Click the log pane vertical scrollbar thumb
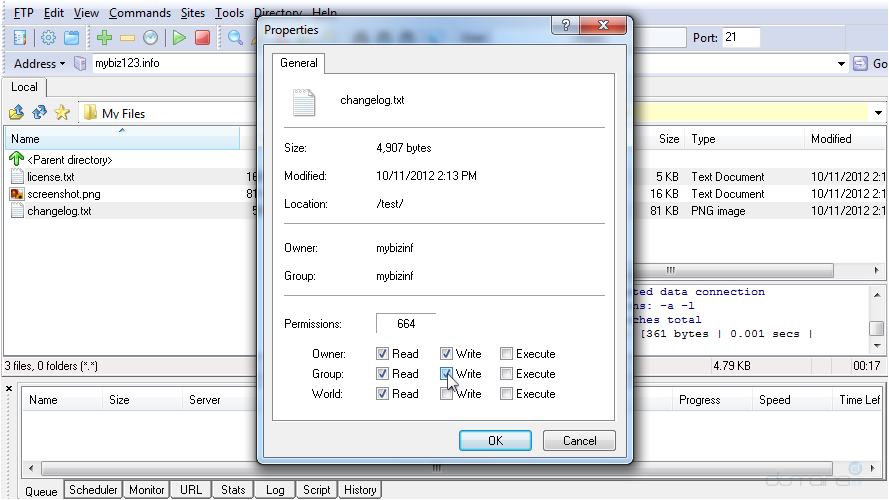 tap(877, 328)
